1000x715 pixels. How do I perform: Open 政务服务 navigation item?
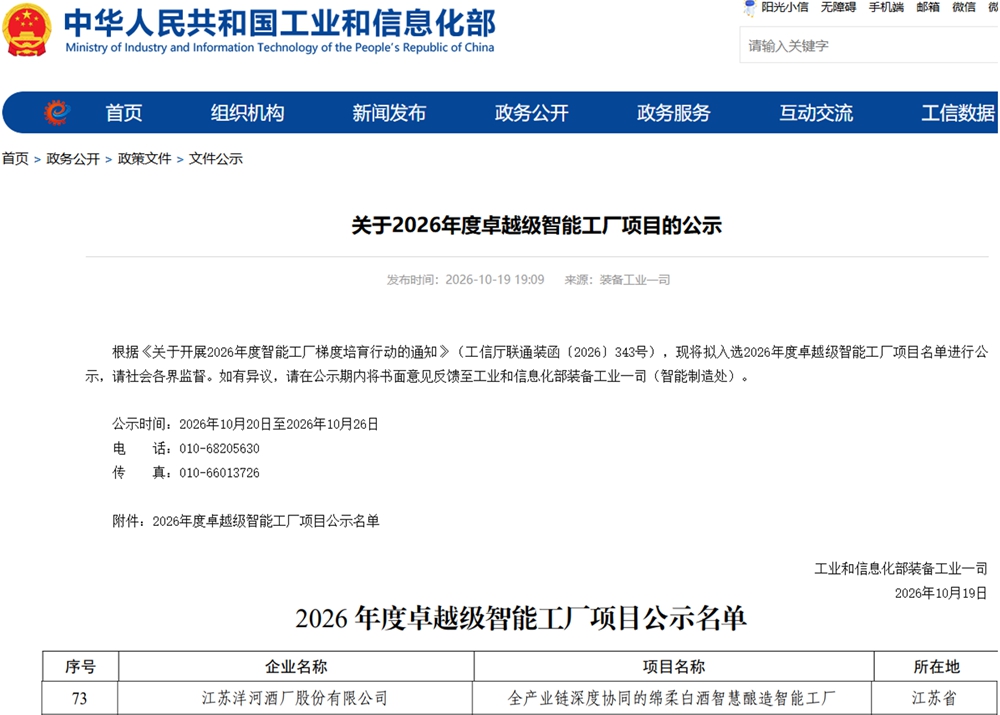click(673, 113)
